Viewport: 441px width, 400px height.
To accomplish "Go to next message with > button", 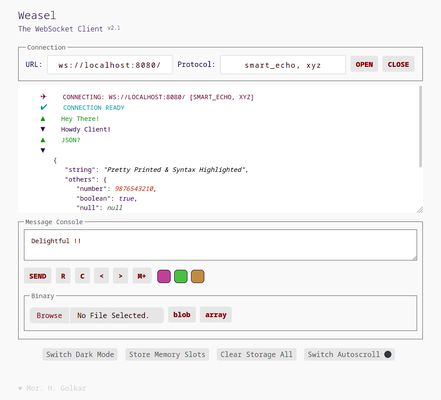I will (120, 276).
